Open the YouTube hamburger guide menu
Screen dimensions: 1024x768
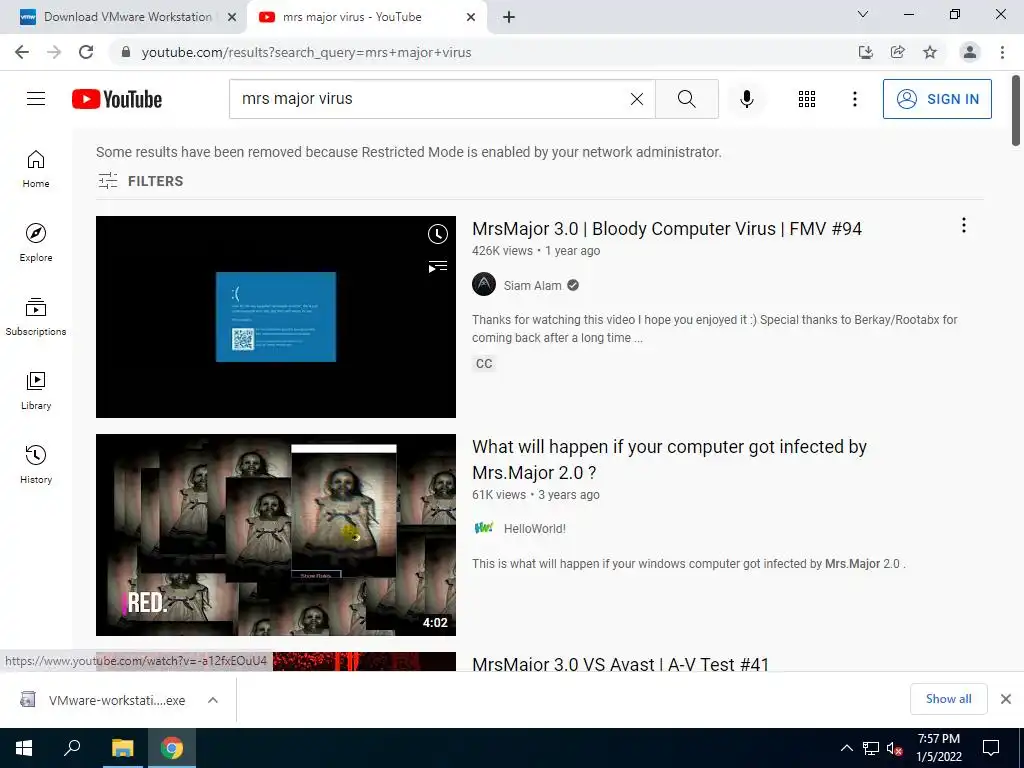(36, 99)
